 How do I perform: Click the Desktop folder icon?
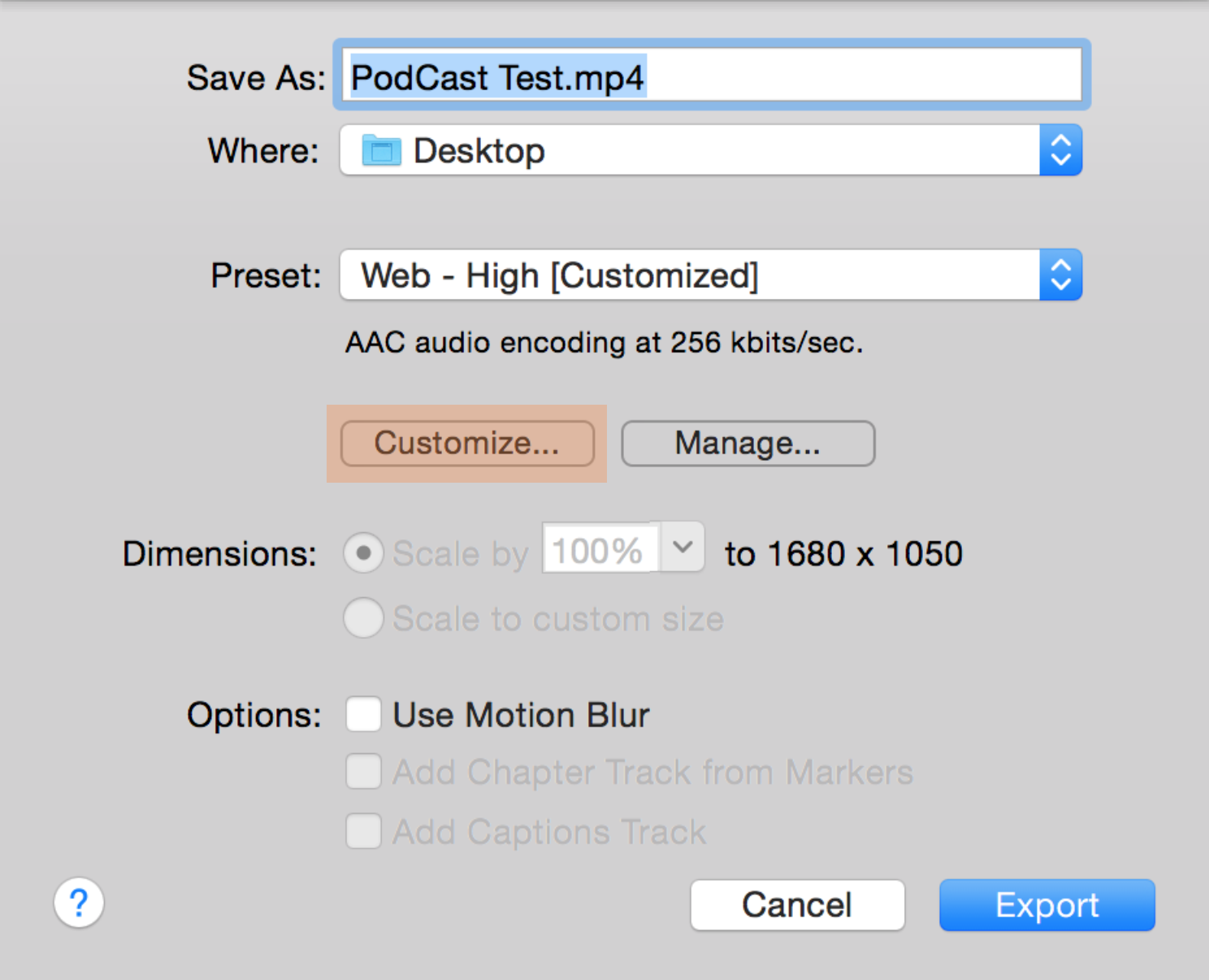pos(381,151)
